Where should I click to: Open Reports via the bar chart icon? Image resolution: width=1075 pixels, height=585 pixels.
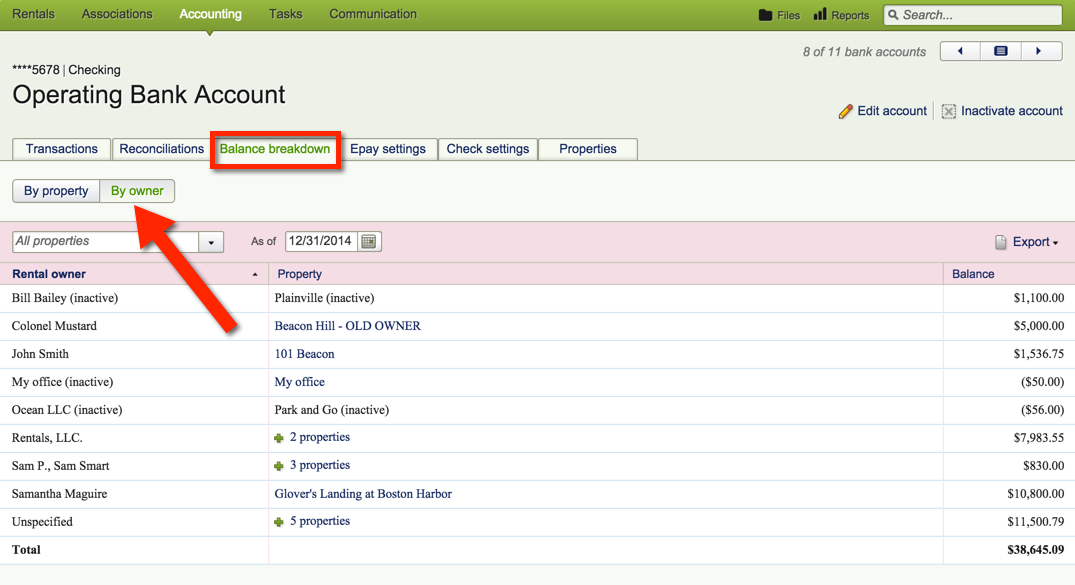[822, 15]
